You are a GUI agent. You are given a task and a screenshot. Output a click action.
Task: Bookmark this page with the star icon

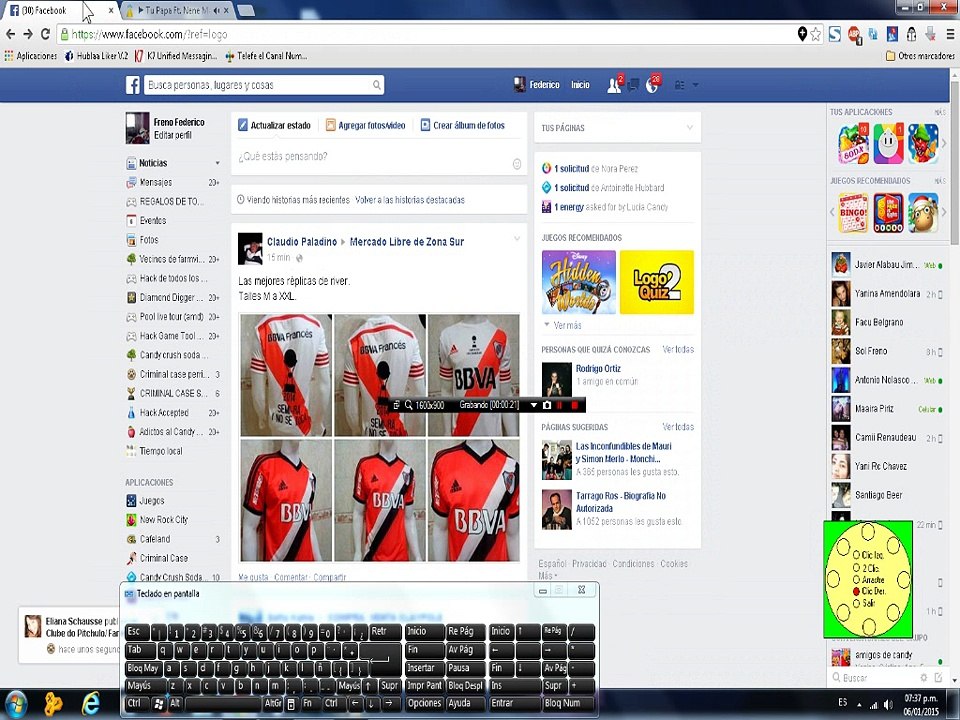[x=816, y=34]
